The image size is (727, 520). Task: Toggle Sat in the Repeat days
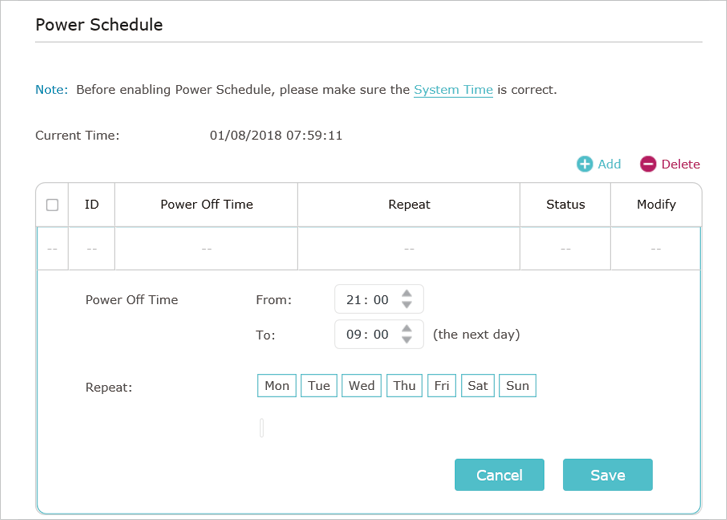(478, 386)
